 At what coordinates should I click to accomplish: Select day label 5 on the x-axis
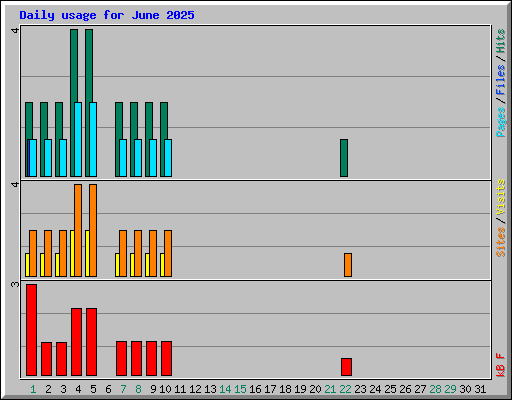click(x=93, y=389)
